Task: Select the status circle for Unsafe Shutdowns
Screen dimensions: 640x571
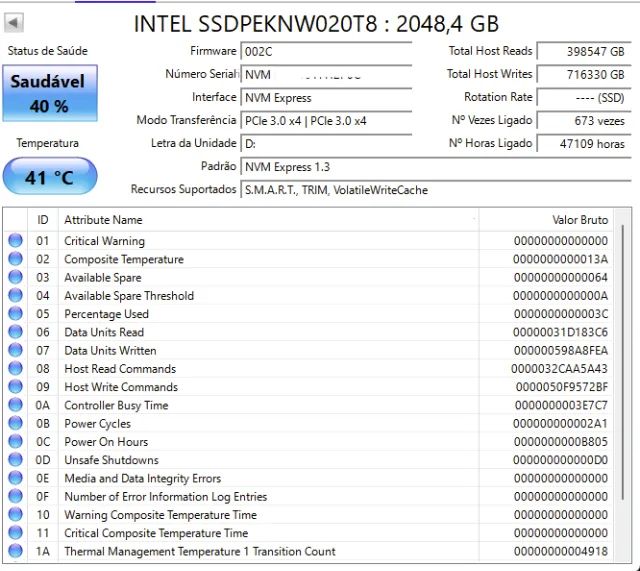Action: point(16,460)
